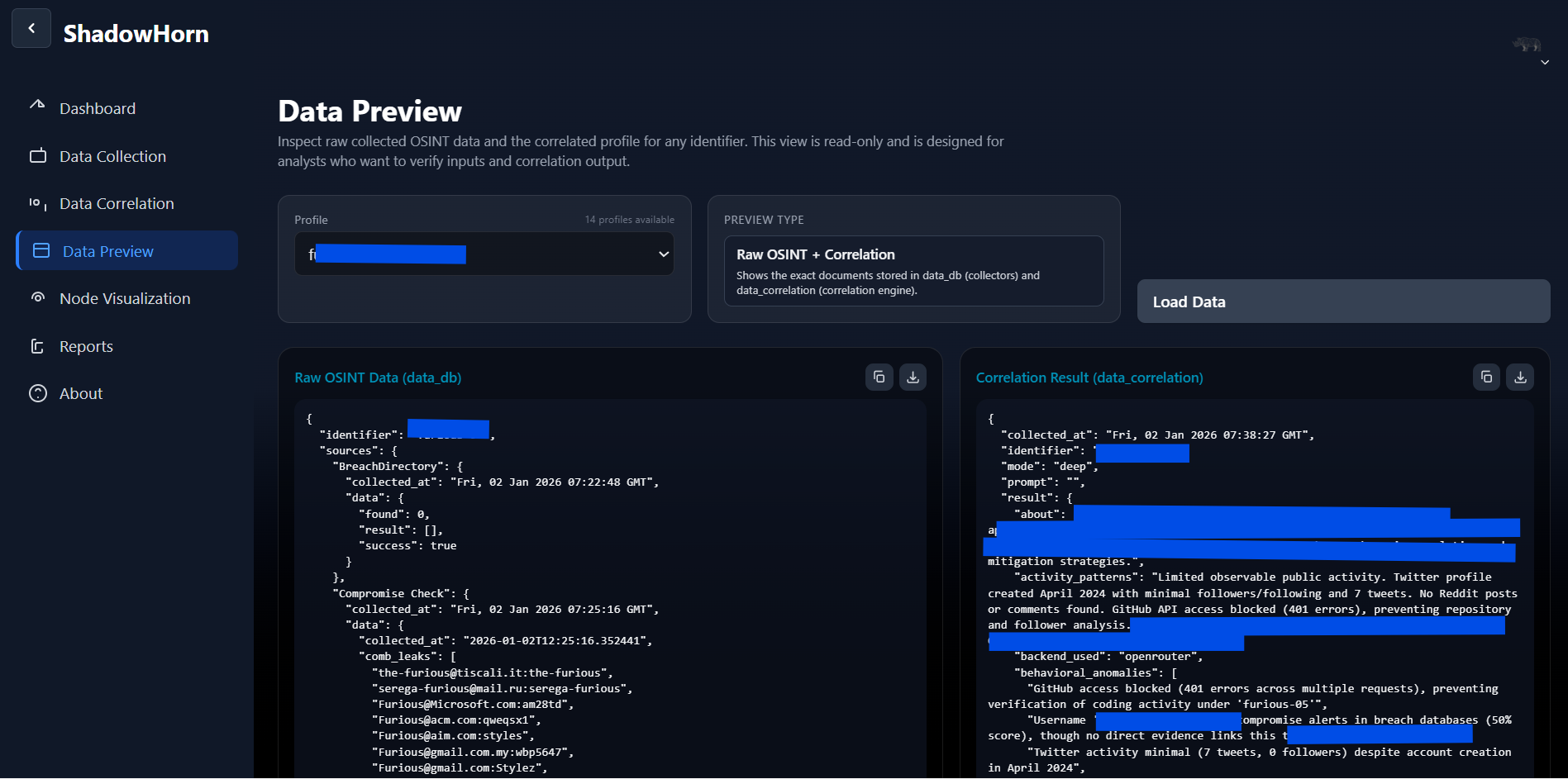Open the Dashboard icon in sidebar
Image resolution: width=1568 pixels, height=779 pixels.
click(x=37, y=105)
